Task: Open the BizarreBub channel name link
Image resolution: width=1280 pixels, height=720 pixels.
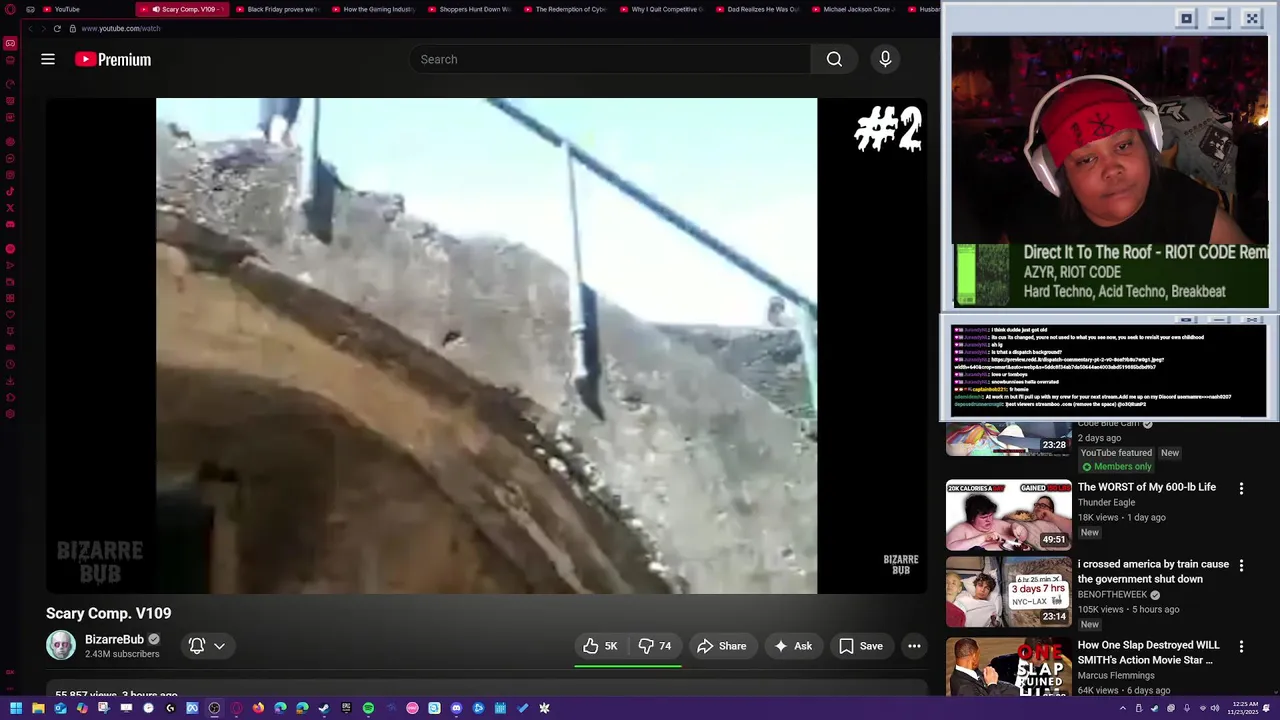Action: pyautogui.click(x=114, y=639)
